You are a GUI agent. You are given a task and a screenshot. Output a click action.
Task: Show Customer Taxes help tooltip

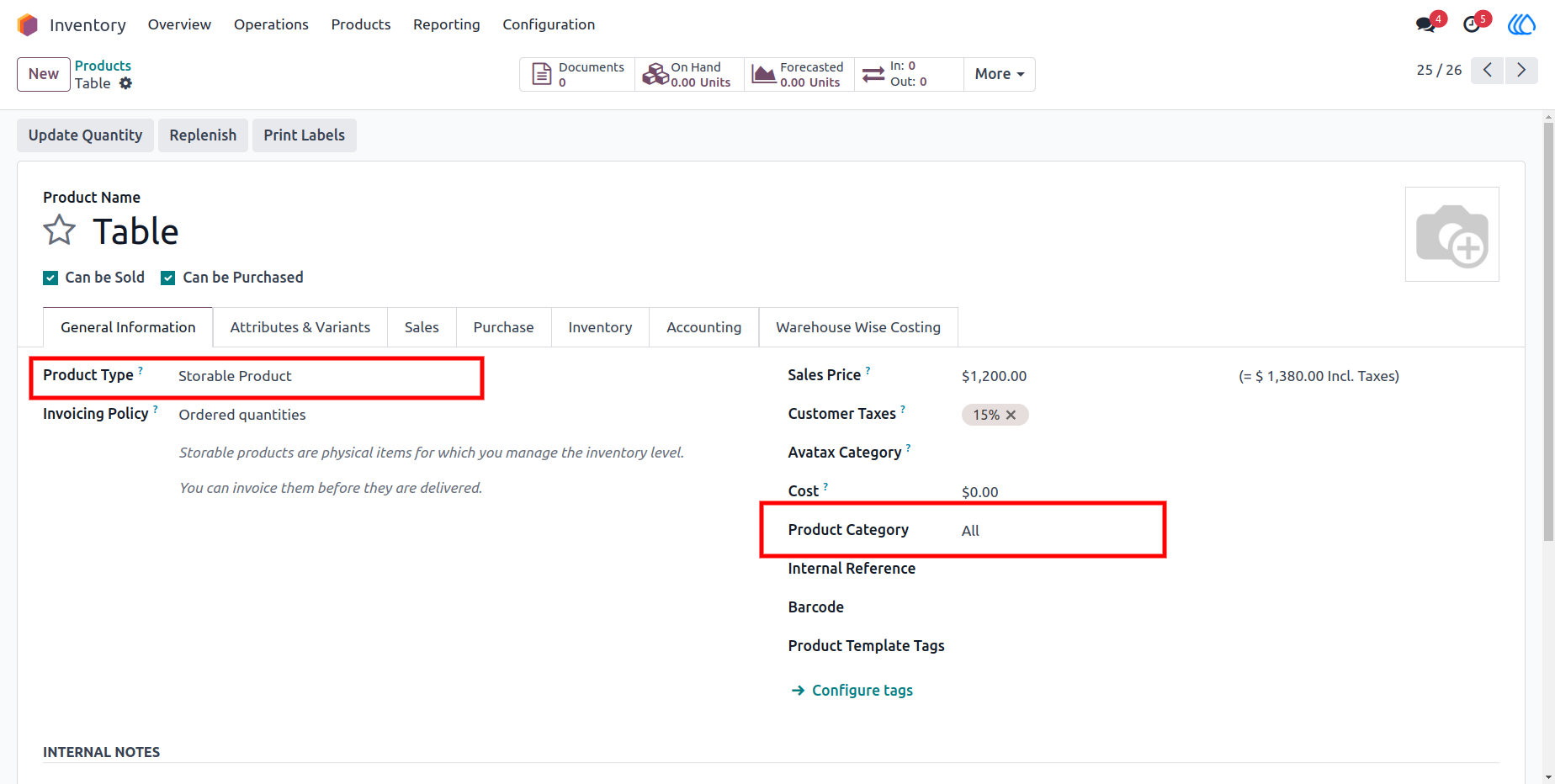(903, 409)
